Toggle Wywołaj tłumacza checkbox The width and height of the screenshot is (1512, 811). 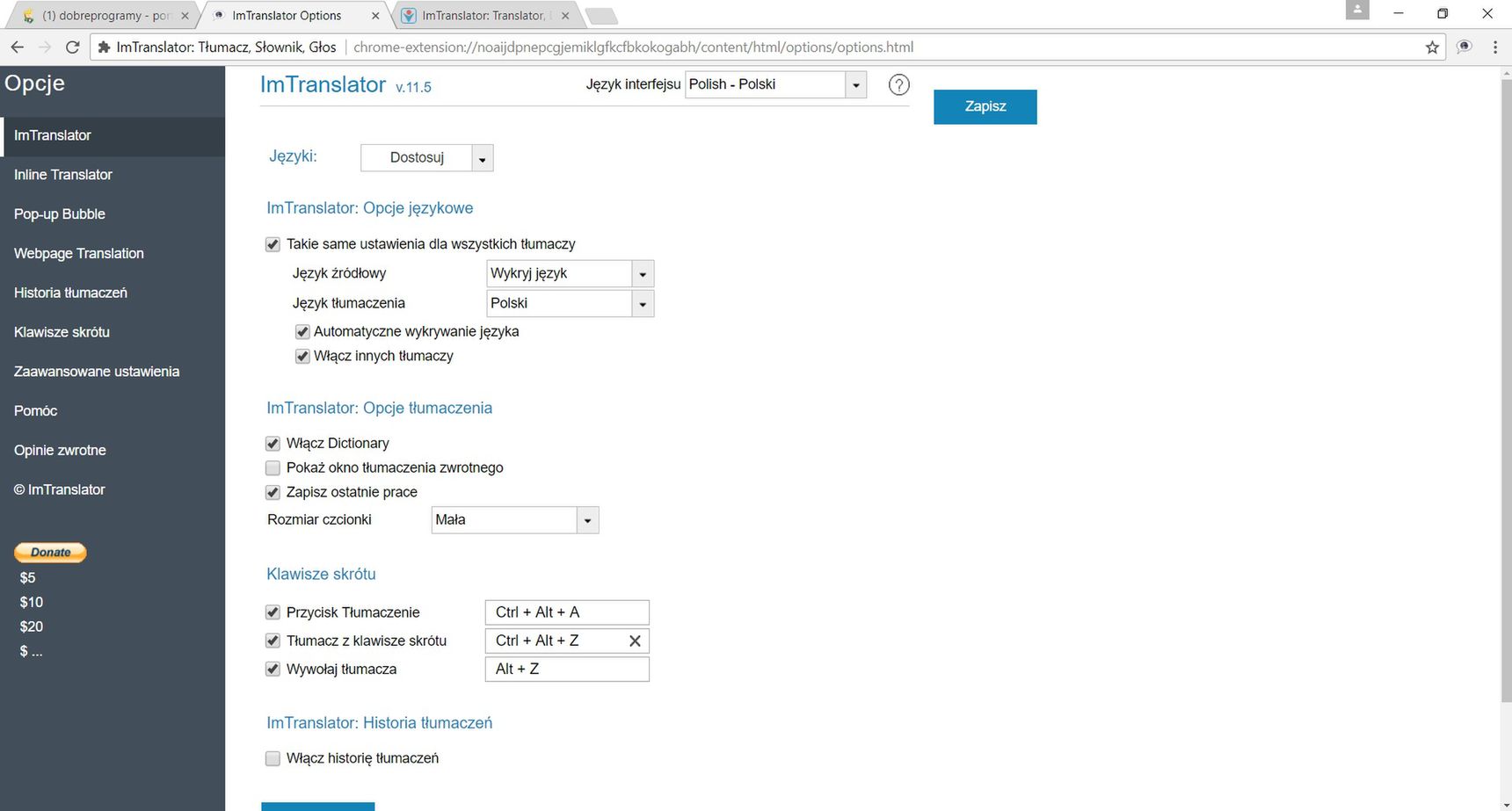click(x=273, y=670)
